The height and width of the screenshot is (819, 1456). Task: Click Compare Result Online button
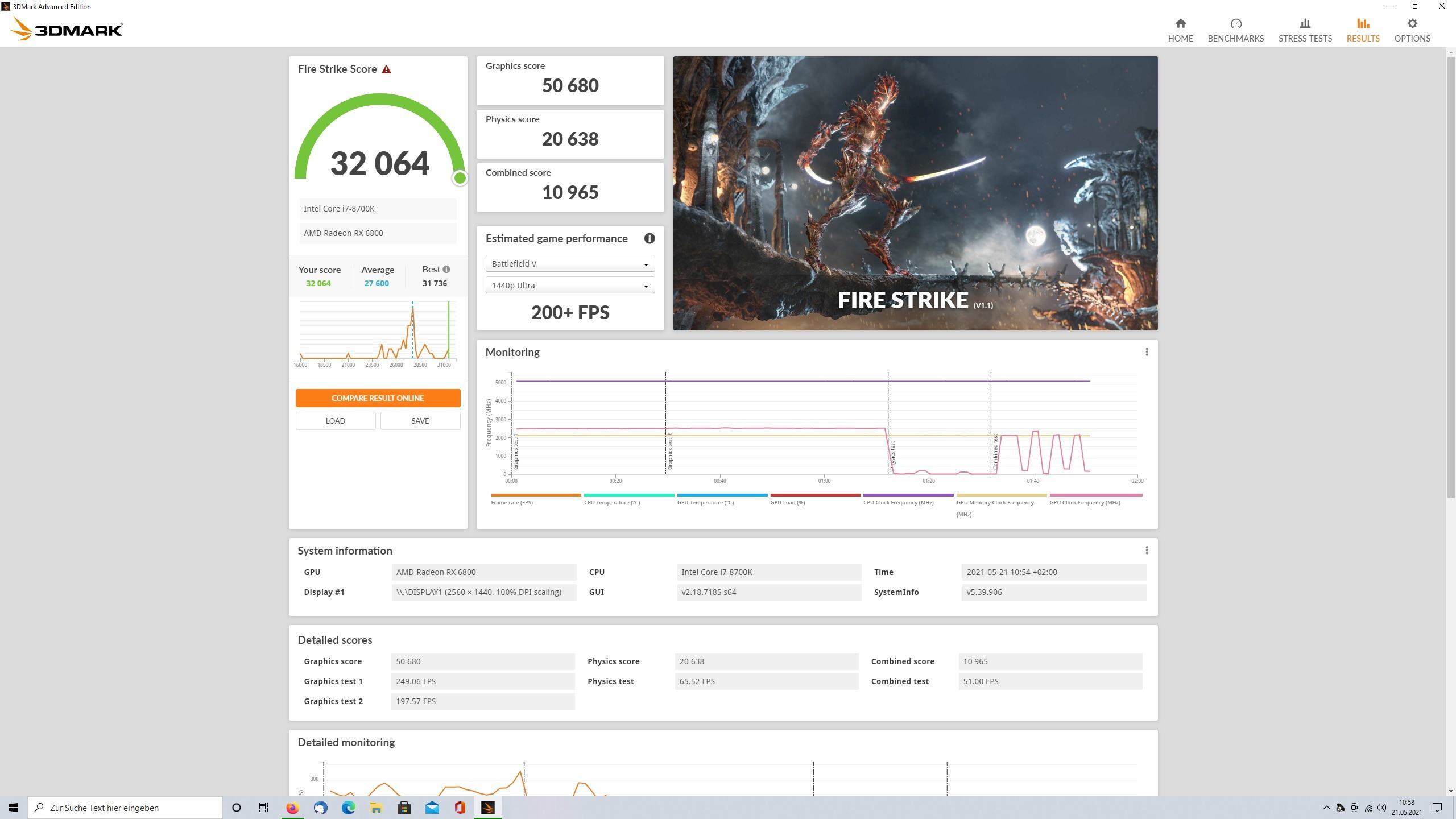[x=378, y=398]
